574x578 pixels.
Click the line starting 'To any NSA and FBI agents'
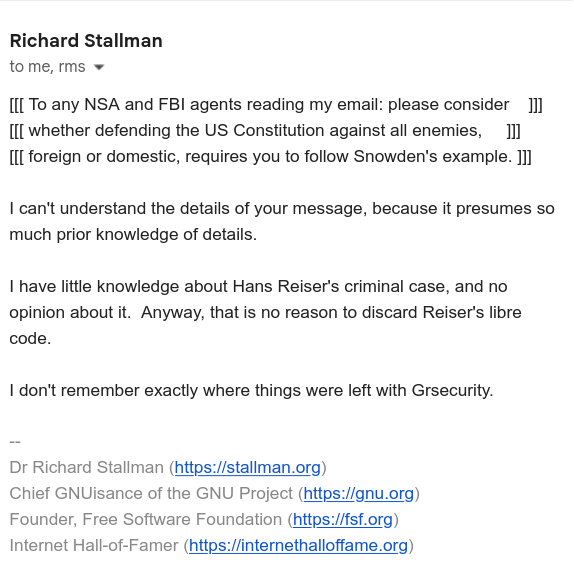276,105
